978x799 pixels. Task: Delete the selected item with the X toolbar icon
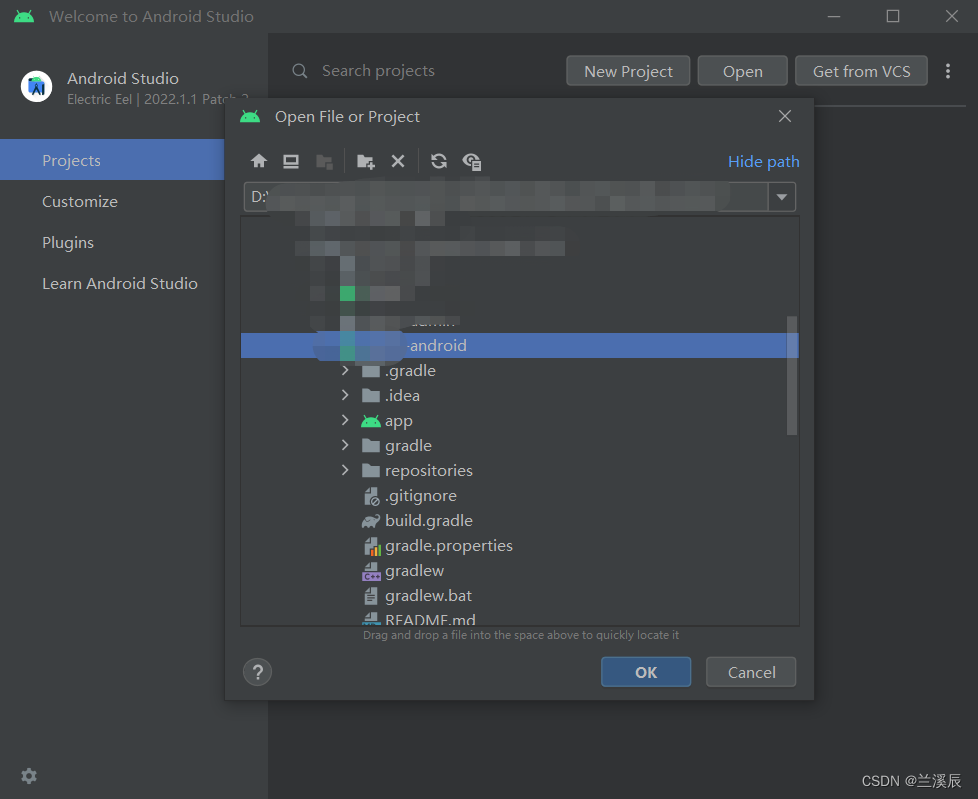click(x=398, y=162)
